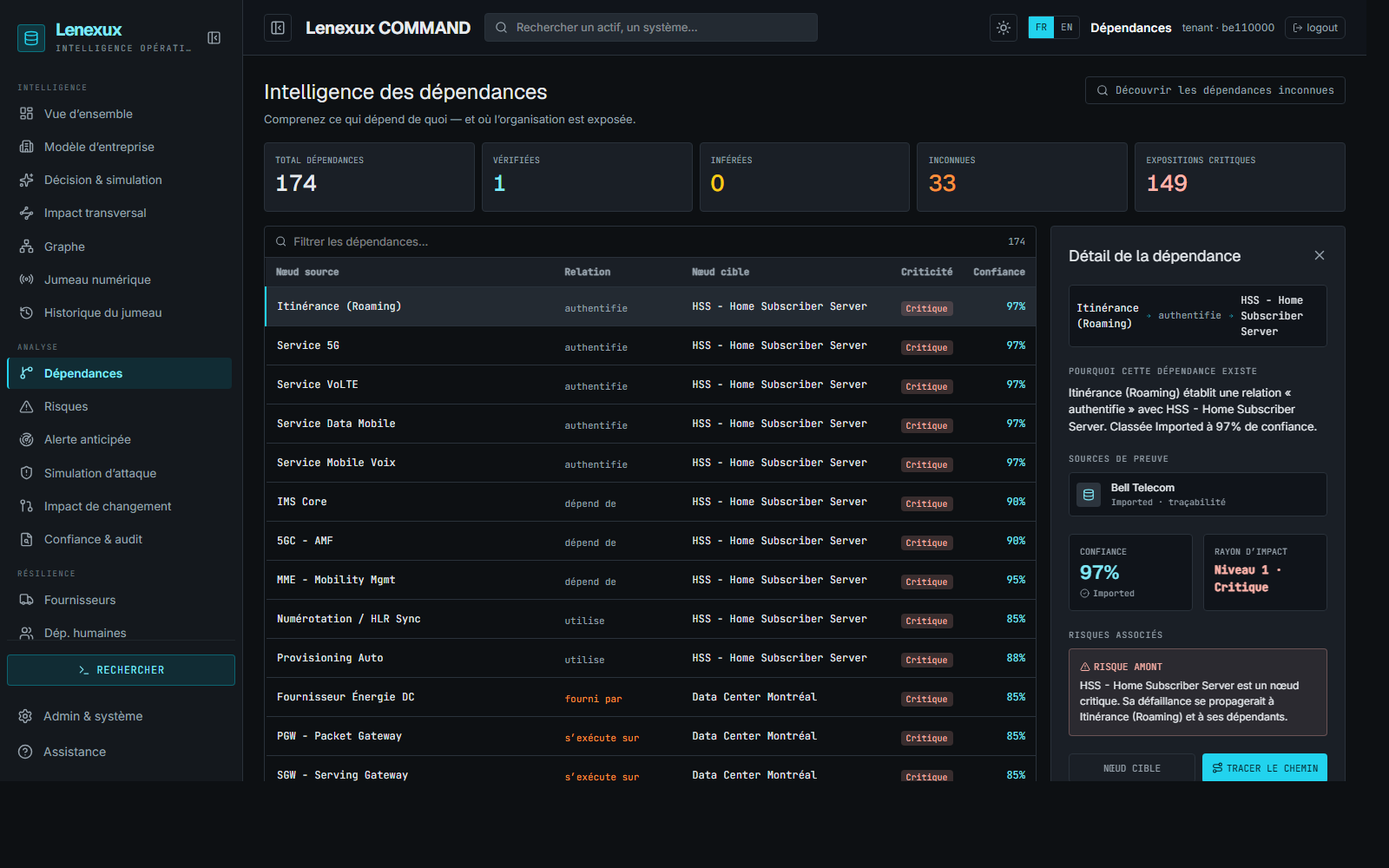Click the Historique du jumeau clock icon
The image size is (1389, 868).
tap(27, 312)
